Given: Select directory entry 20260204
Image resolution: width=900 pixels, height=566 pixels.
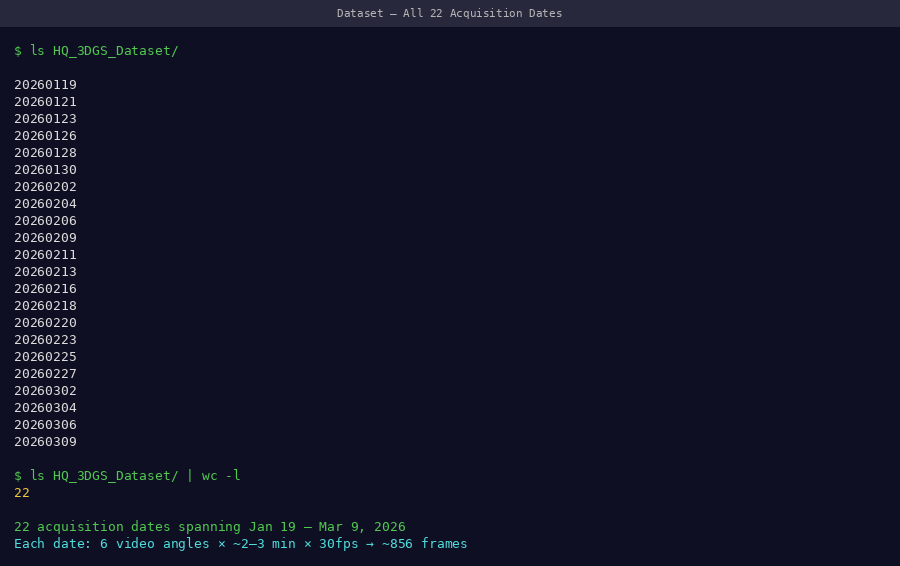Looking at the screenshot, I should [45, 204].
